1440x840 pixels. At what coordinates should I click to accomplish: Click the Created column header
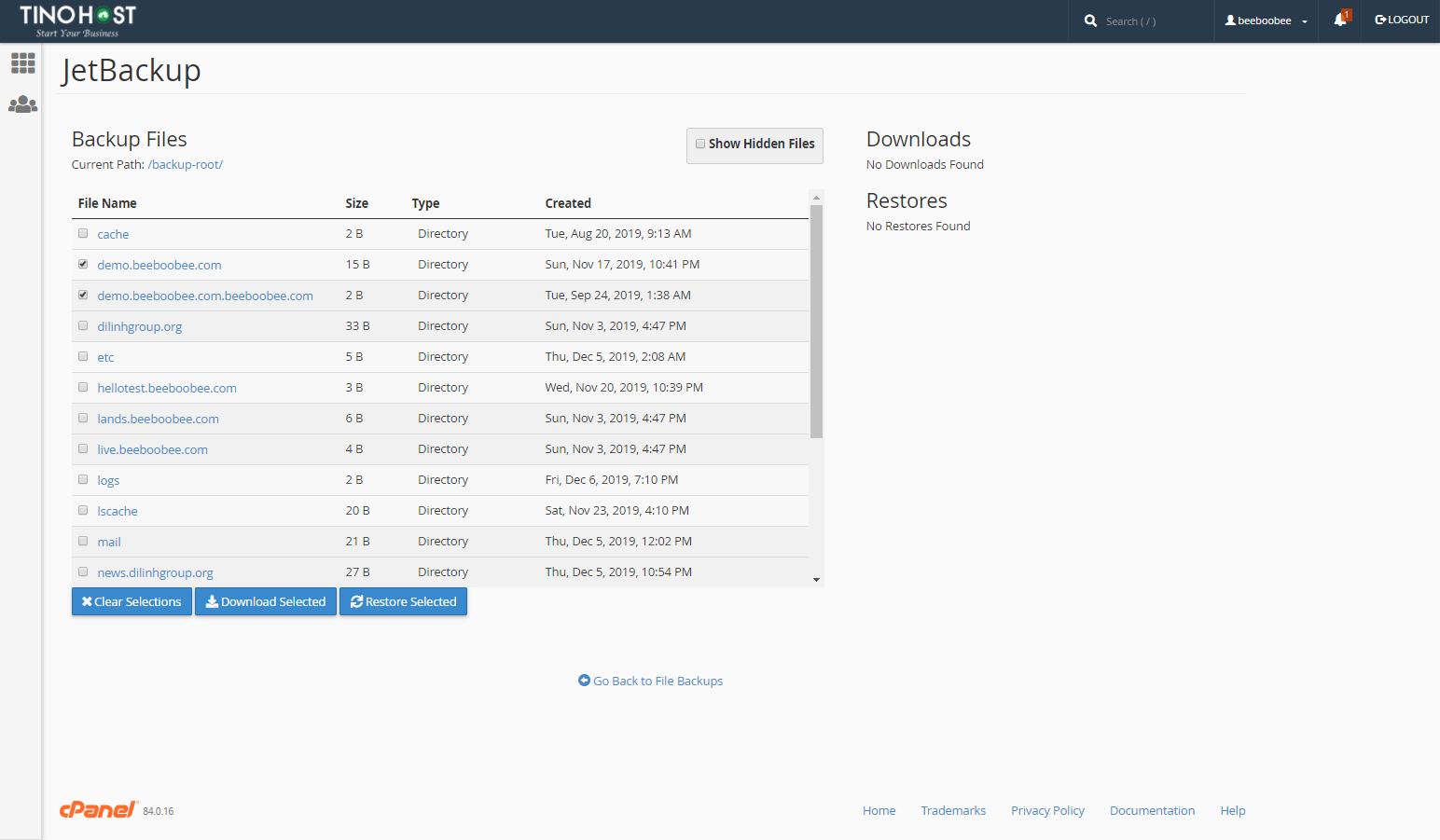(x=568, y=203)
